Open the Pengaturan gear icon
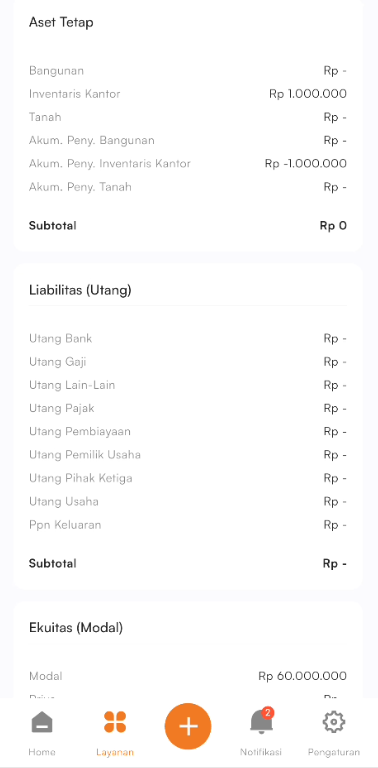Viewport: 378px width, 768px height. [334, 722]
